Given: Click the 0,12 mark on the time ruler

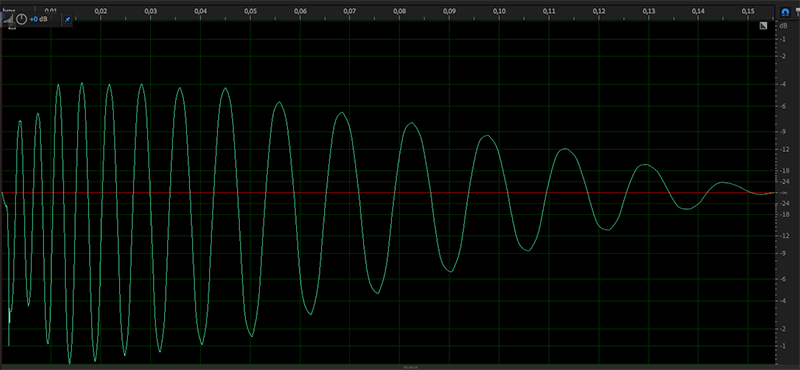Looking at the screenshot, I should point(599,11).
